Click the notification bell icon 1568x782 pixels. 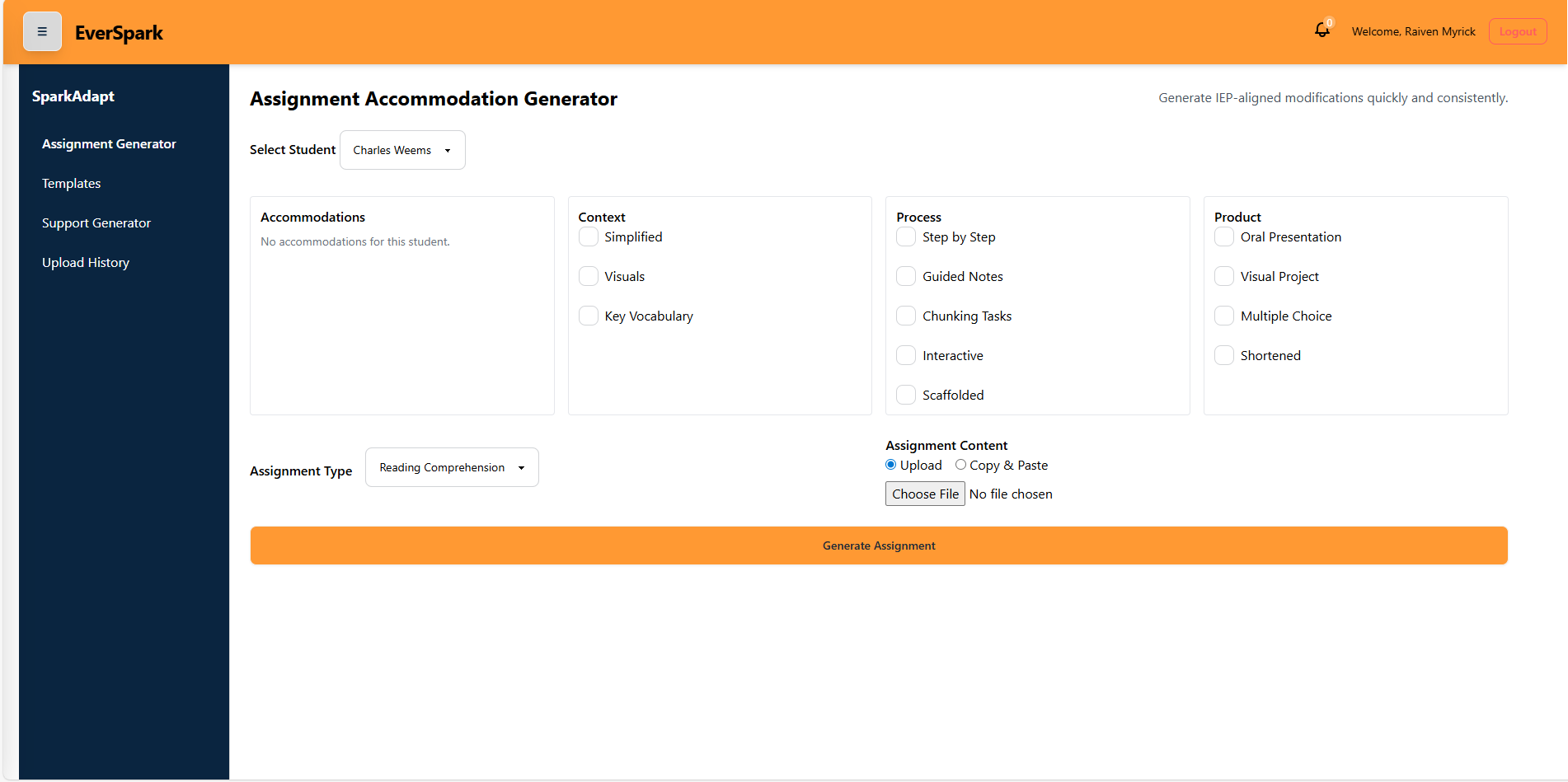1322,29
